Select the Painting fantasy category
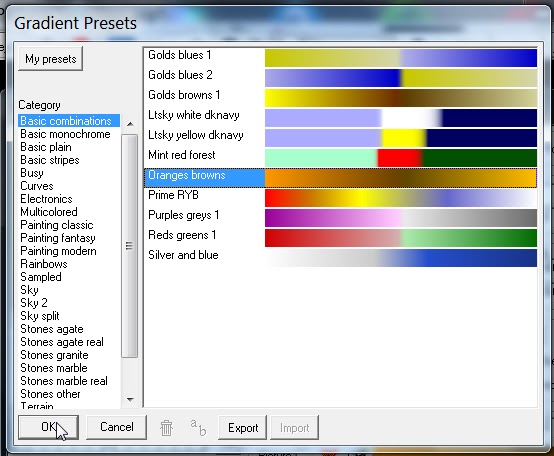 pyautogui.click(x=58, y=238)
